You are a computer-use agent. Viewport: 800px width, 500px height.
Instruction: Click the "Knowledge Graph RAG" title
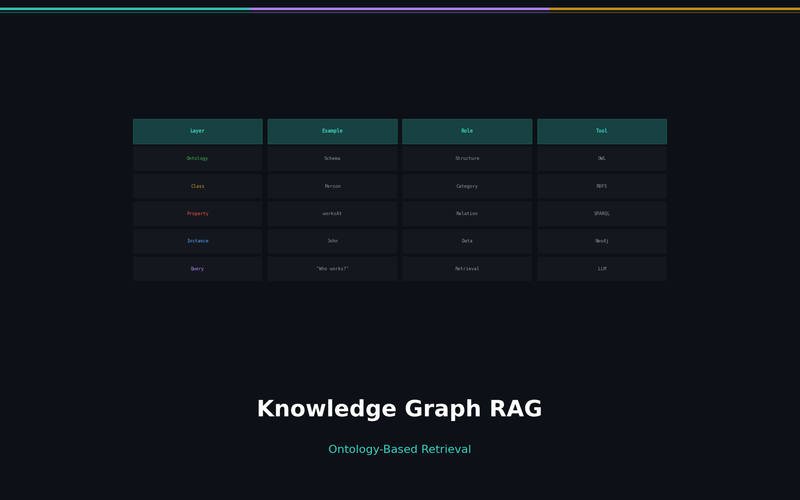[x=399, y=409]
